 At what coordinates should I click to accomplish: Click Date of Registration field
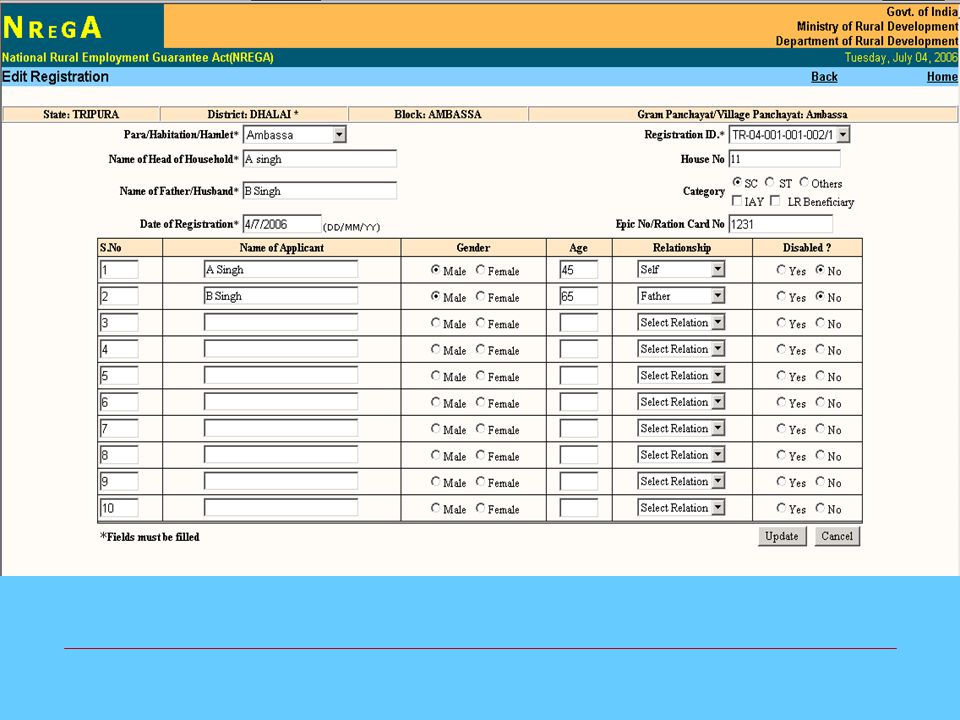coord(282,224)
